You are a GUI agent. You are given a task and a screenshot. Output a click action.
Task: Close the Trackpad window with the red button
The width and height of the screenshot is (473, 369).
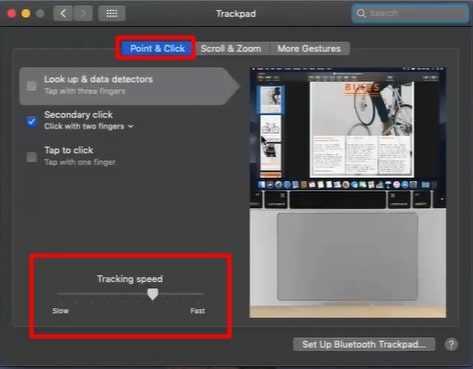12,14
